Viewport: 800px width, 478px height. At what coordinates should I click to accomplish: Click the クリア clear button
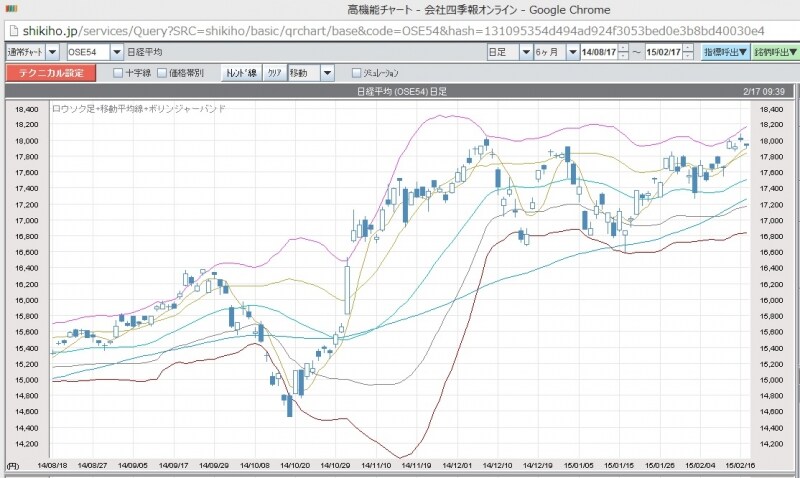click(x=273, y=72)
